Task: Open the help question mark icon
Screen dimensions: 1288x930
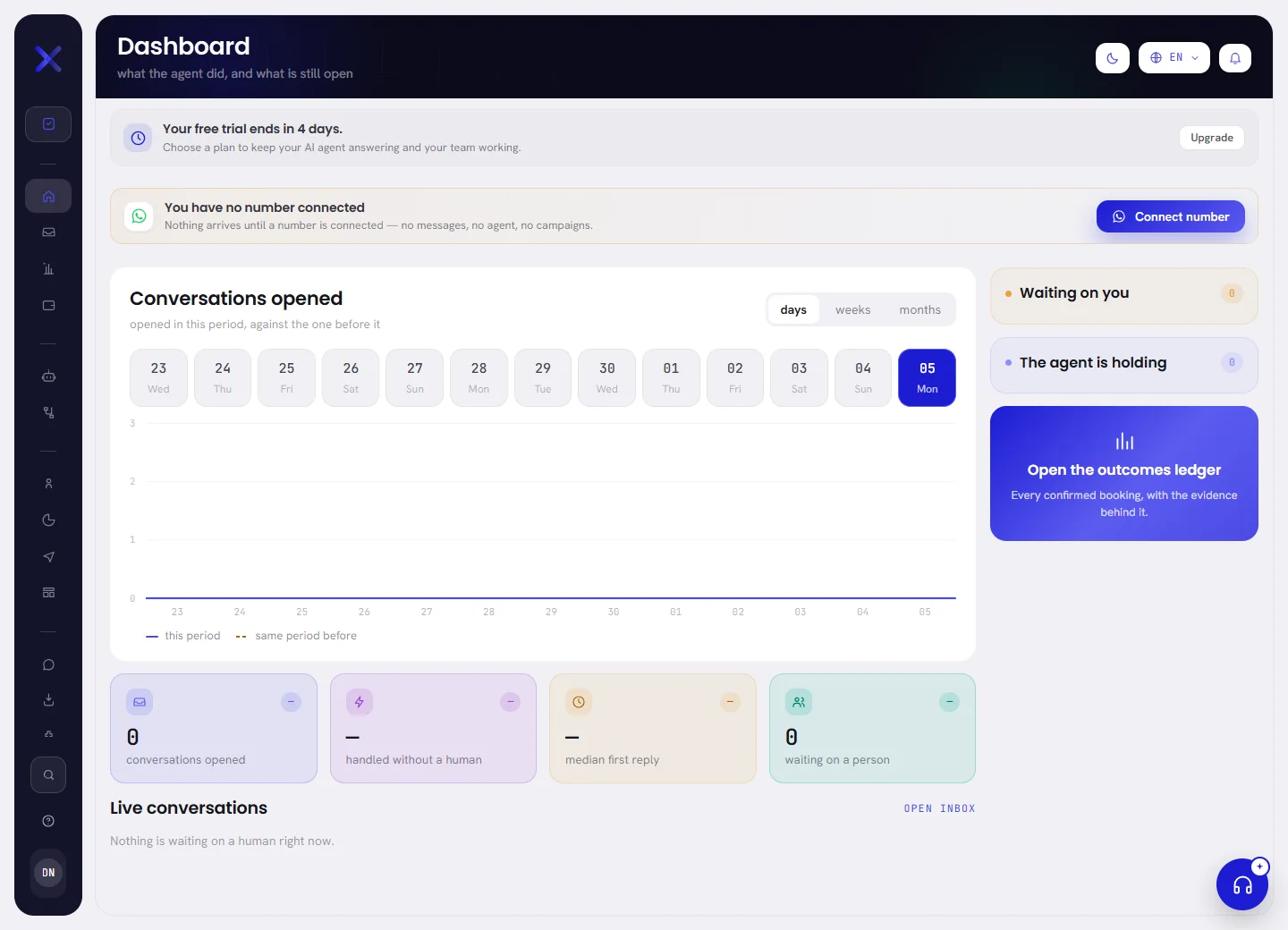Action: click(x=48, y=821)
